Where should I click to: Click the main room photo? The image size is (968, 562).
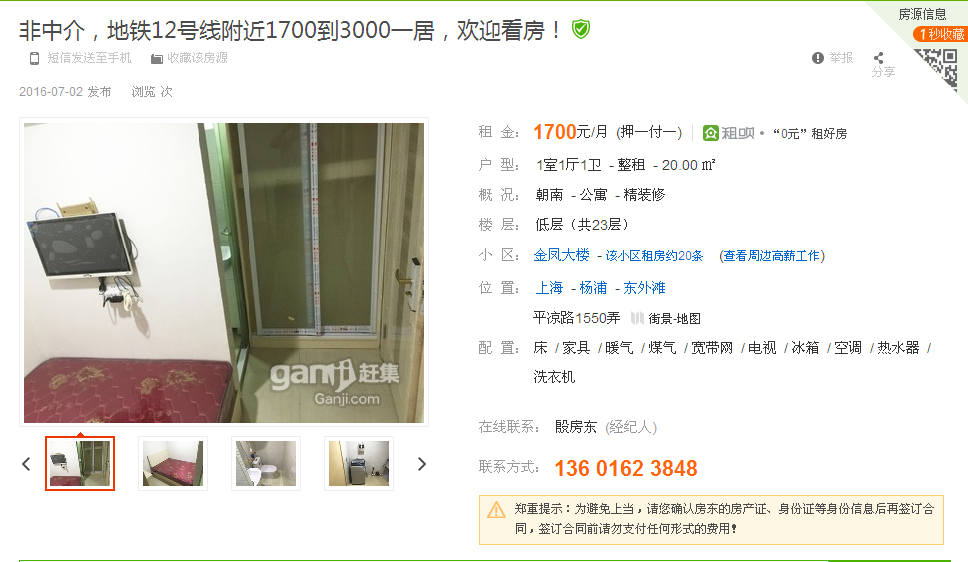tap(223, 272)
